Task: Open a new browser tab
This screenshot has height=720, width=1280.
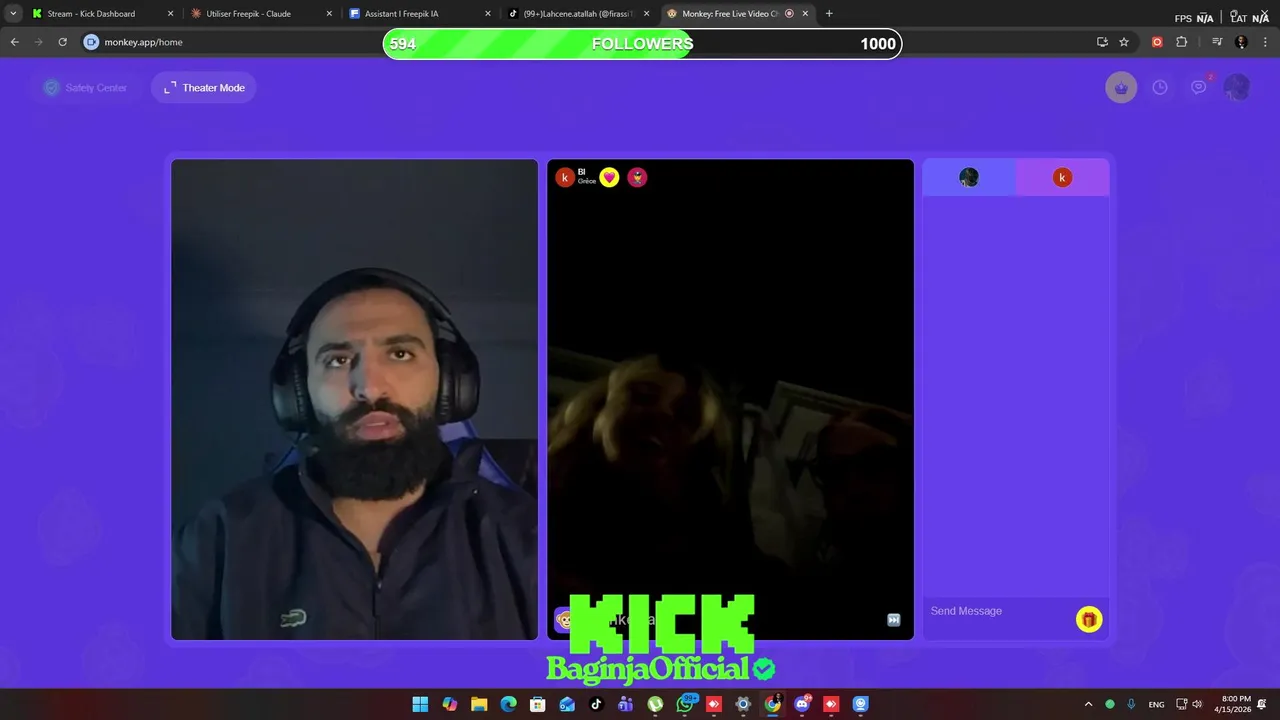Action: tap(829, 14)
